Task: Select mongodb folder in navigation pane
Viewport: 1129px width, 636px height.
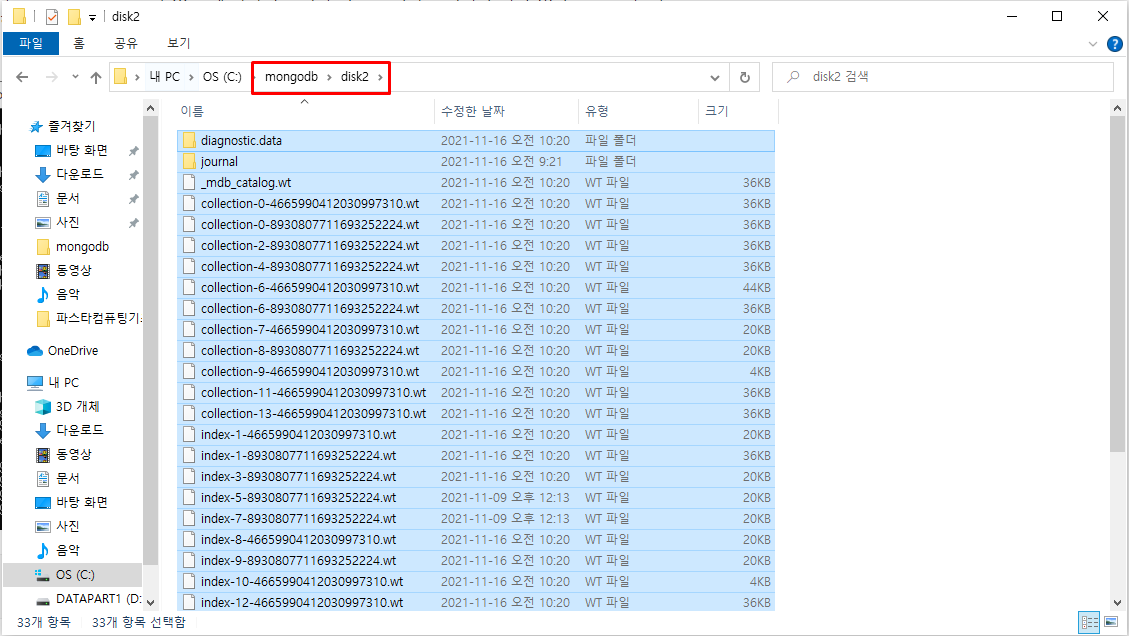Action: point(82,246)
